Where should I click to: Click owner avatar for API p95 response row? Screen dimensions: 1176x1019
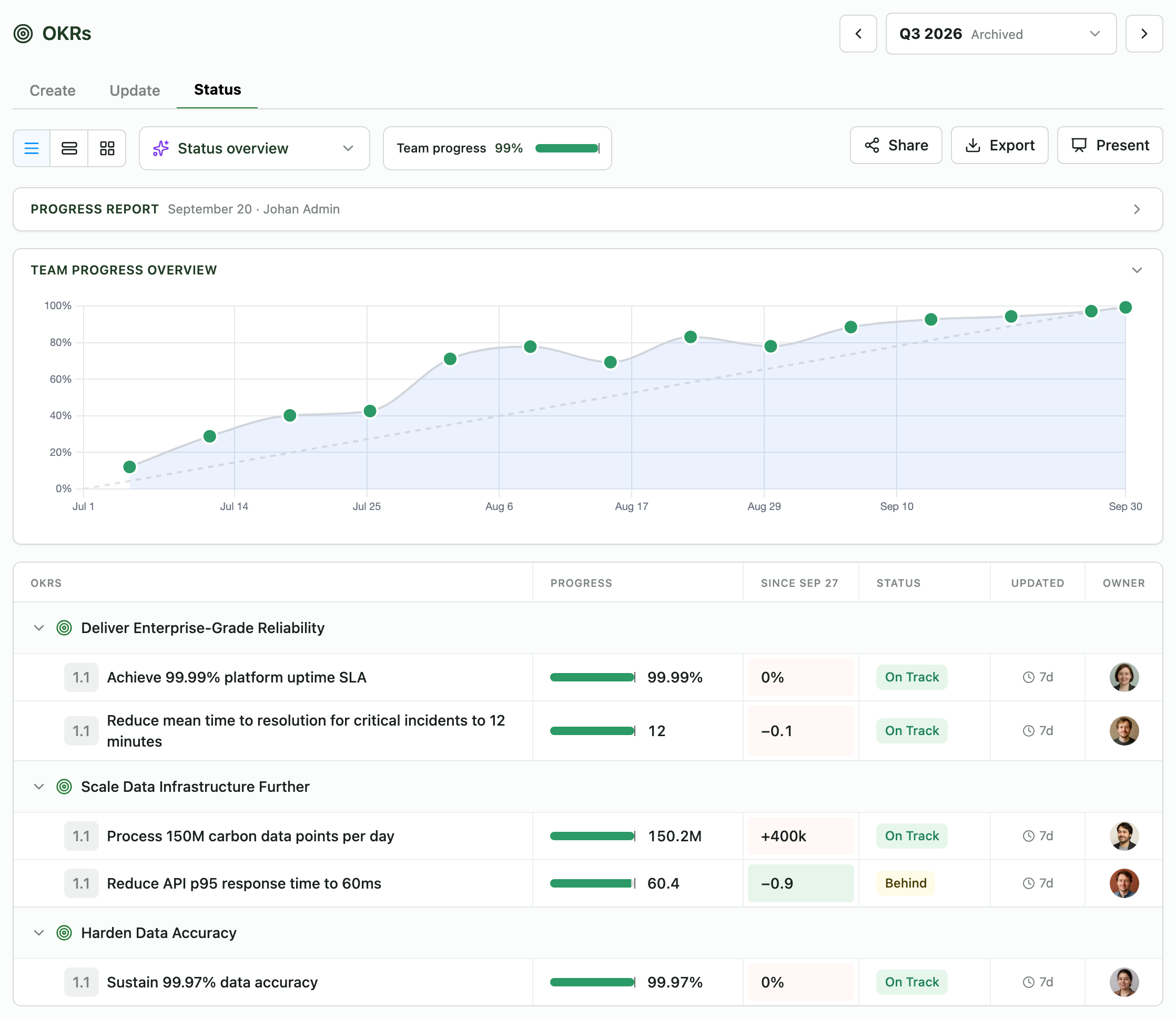click(x=1124, y=883)
